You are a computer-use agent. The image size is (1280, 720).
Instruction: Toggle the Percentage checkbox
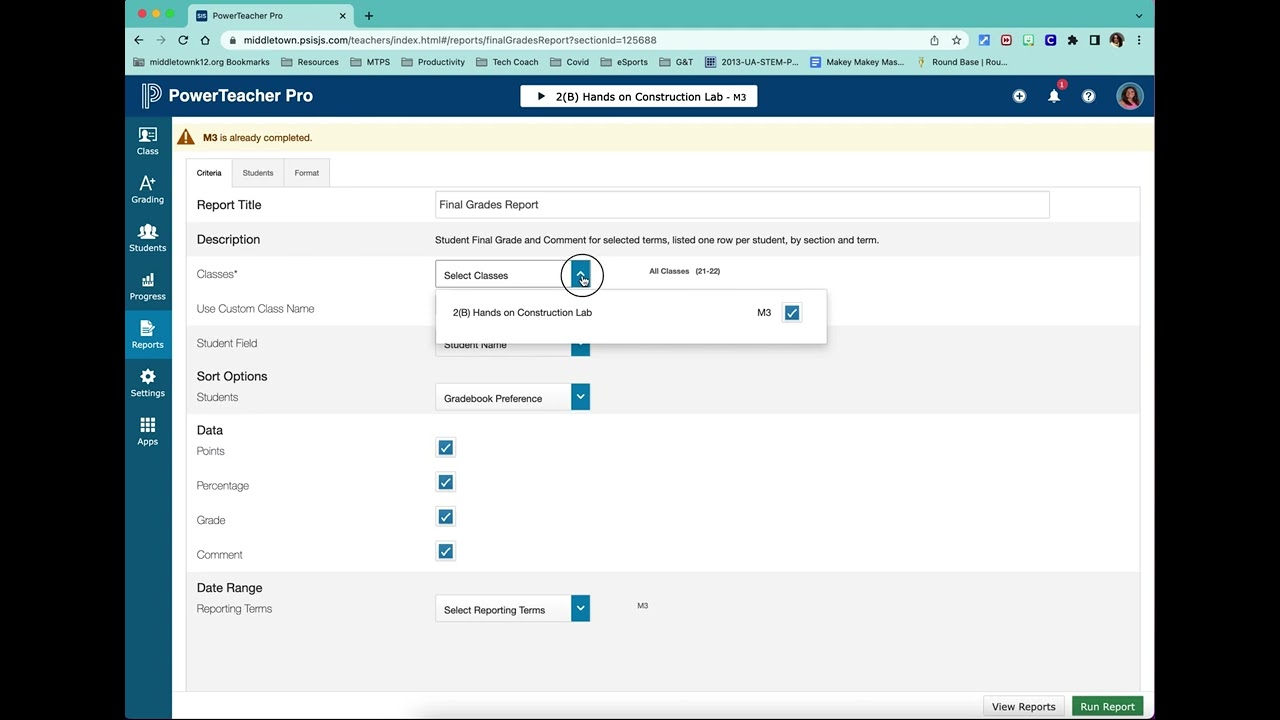point(445,482)
